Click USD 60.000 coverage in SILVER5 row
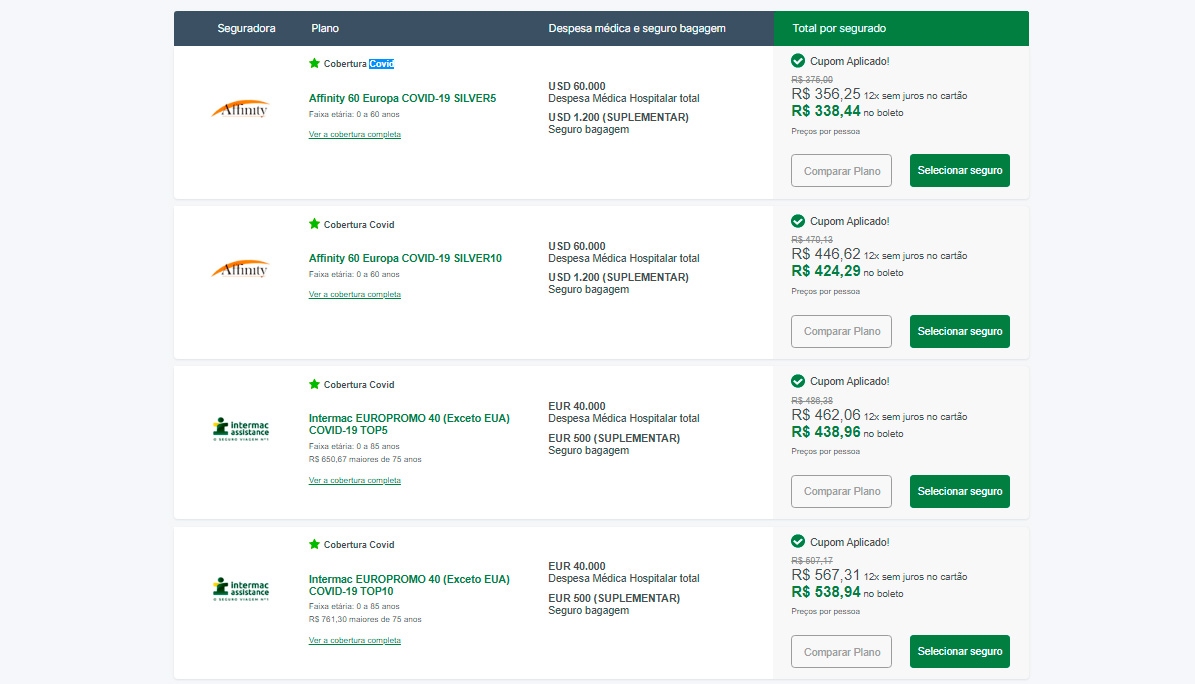The height and width of the screenshot is (684, 1195). (x=577, y=86)
